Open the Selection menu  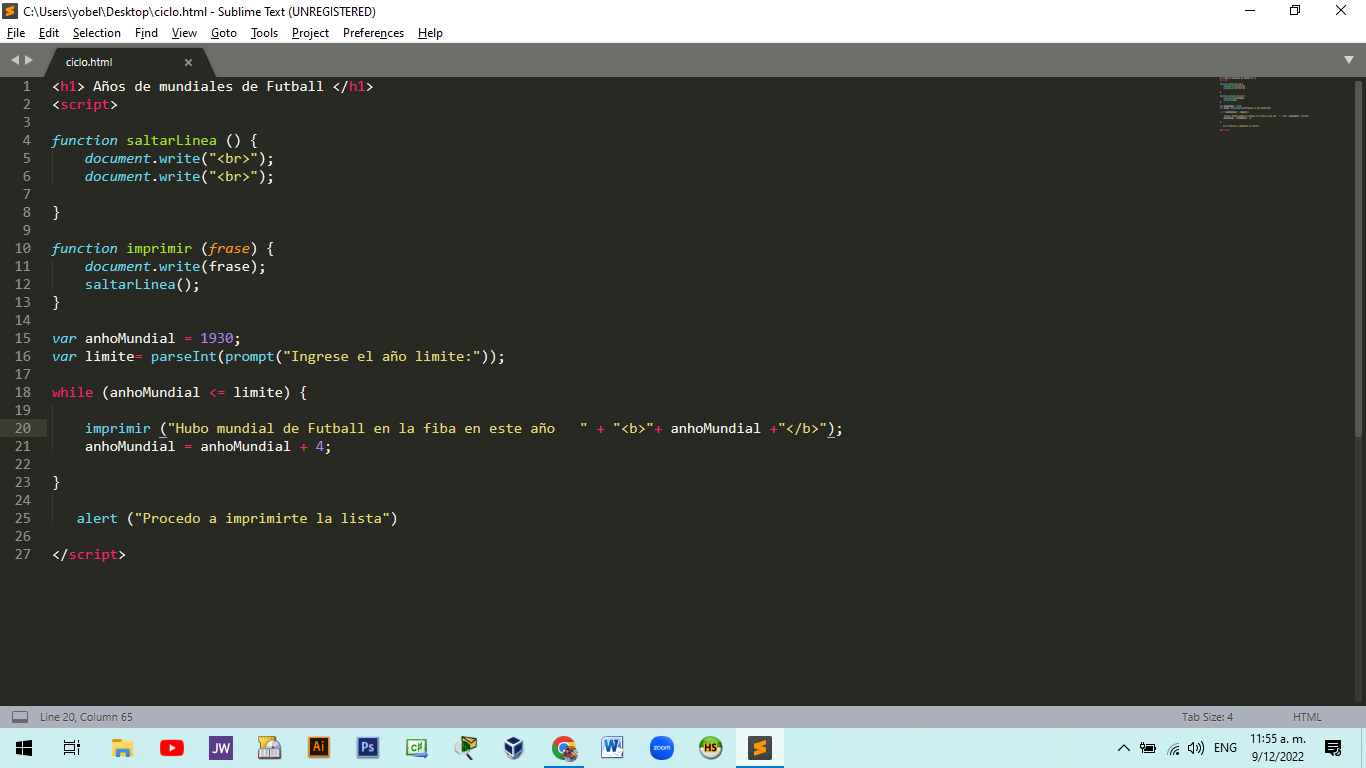click(97, 33)
